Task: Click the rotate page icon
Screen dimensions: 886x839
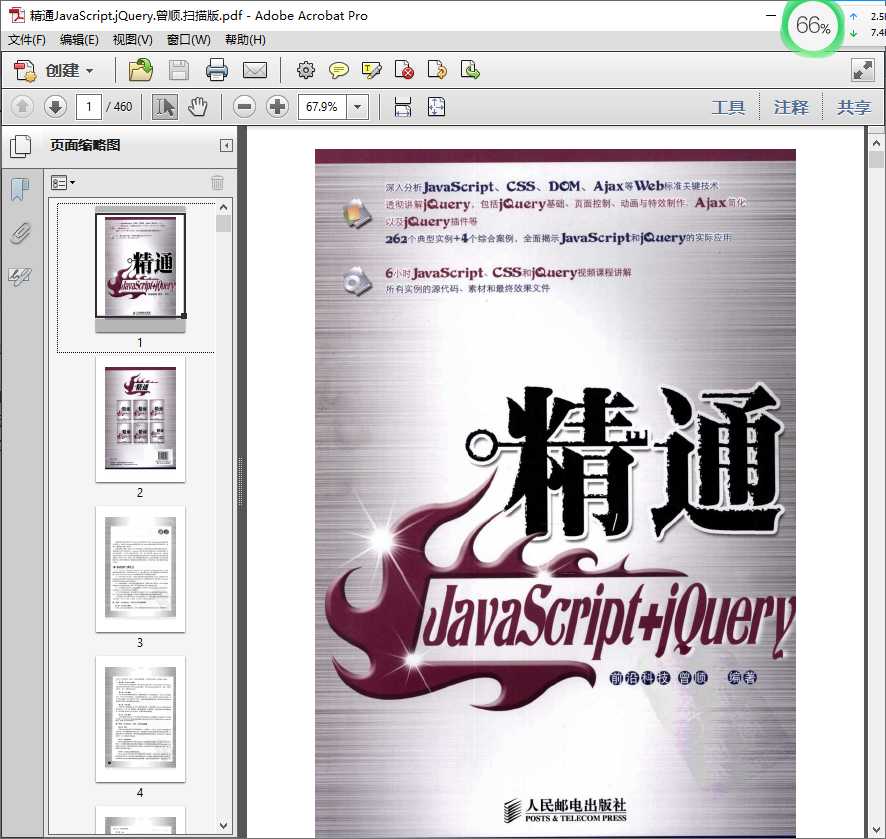Action: pyautogui.click(x=437, y=69)
